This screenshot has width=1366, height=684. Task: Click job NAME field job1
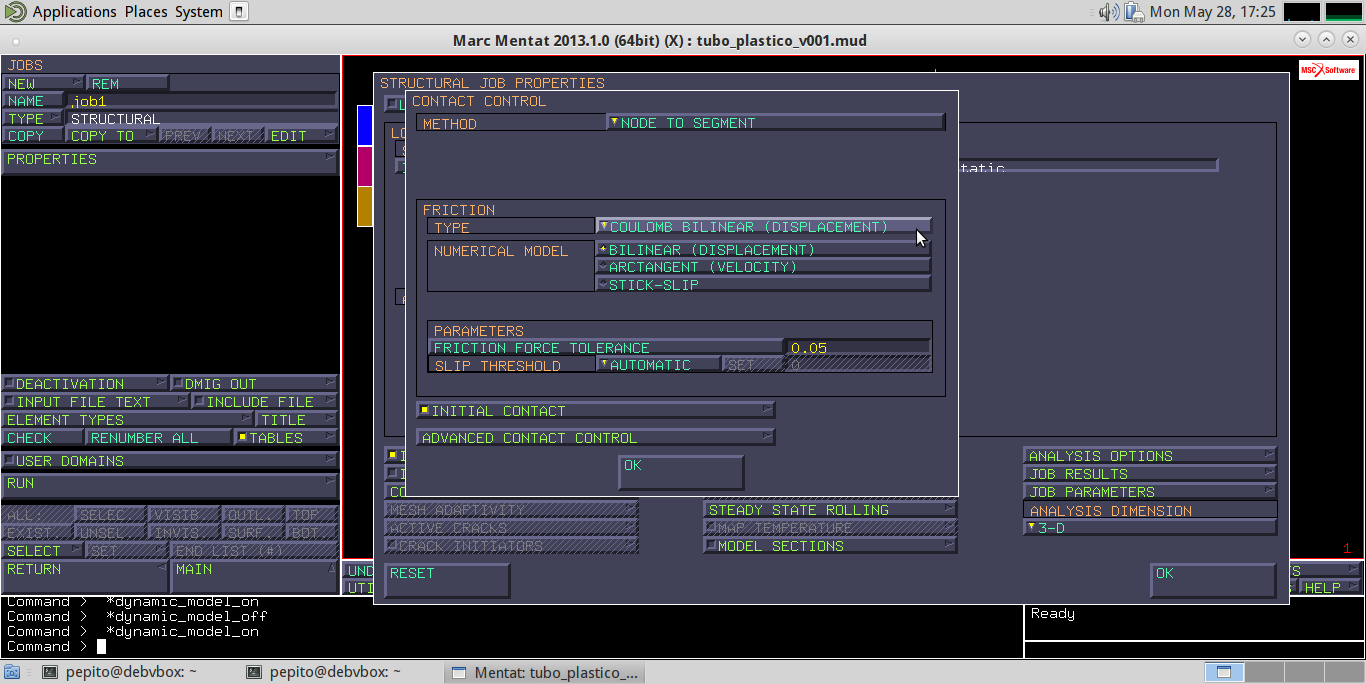(x=202, y=101)
